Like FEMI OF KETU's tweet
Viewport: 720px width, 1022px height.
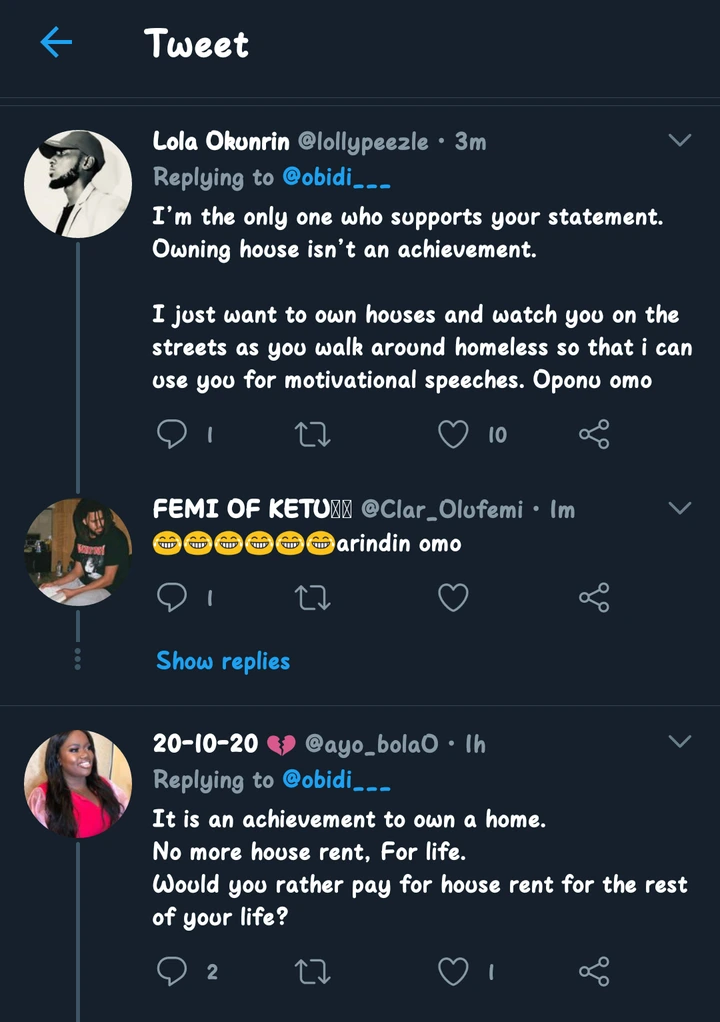coord(453,598)
